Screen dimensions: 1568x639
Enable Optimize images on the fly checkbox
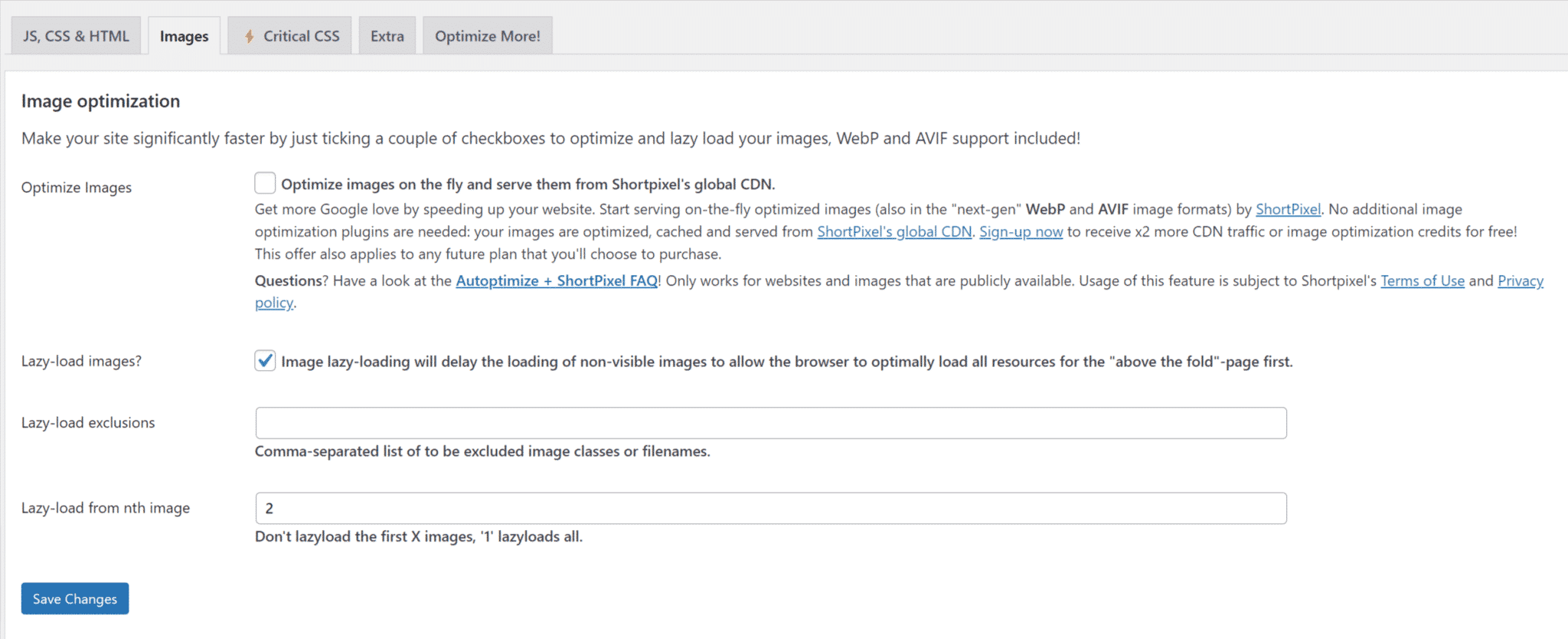[265, 183]
